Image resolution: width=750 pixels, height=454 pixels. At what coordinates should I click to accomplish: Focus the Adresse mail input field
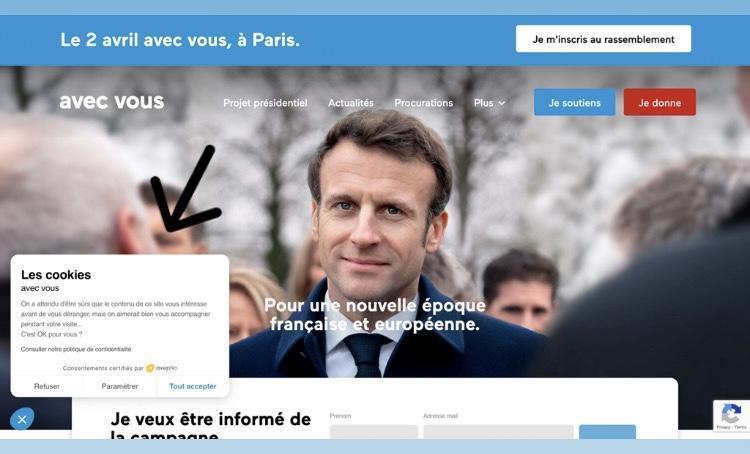498,432
